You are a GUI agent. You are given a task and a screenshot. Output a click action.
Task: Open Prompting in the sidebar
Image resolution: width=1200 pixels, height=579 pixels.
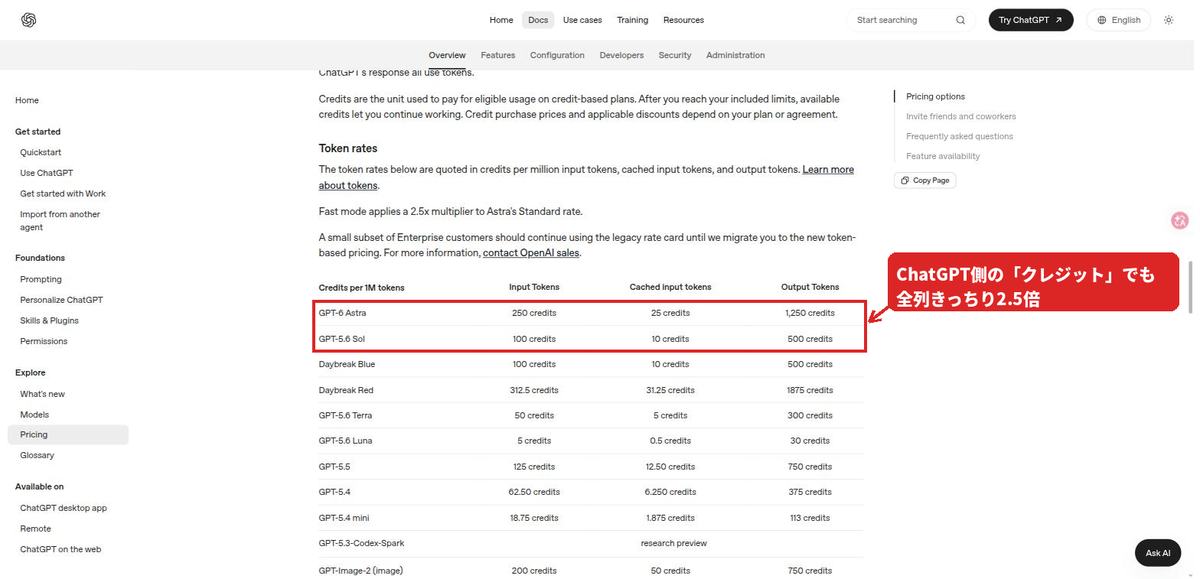tap(41, 279)
